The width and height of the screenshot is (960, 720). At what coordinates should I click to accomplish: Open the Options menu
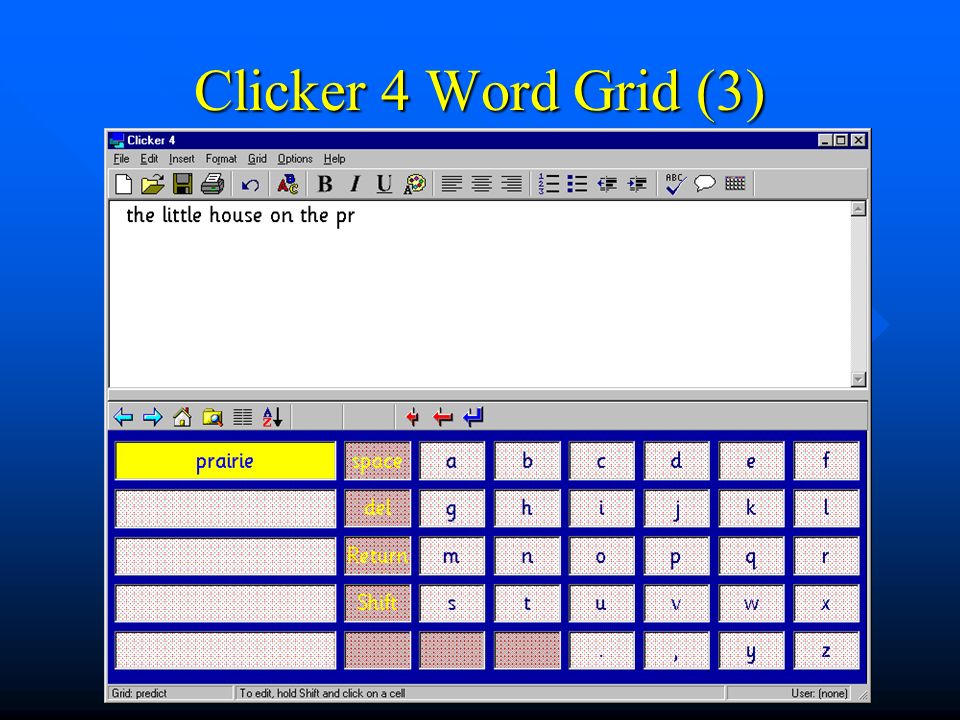[x=295, y=159]
